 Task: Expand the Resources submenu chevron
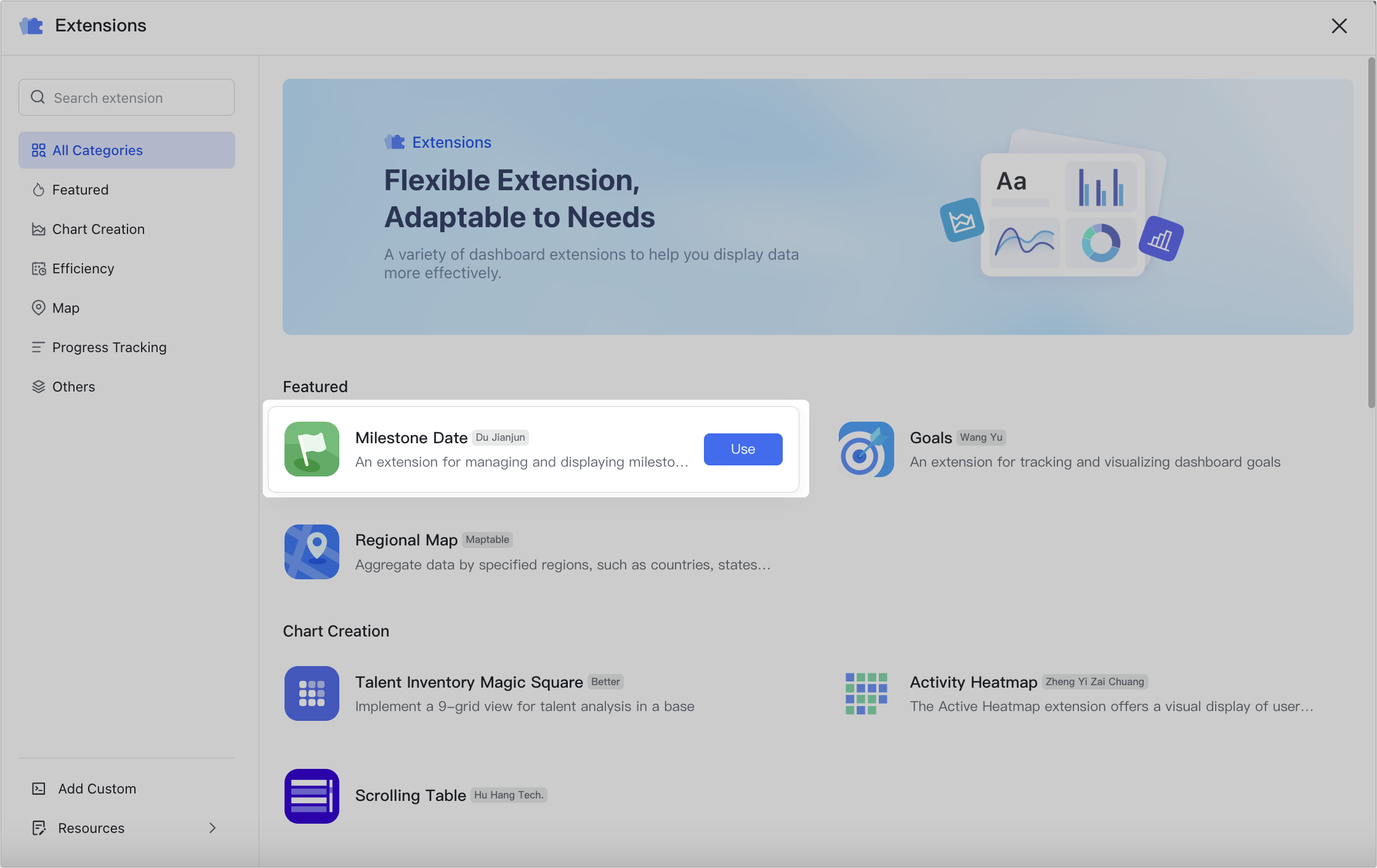click(212, 828)
